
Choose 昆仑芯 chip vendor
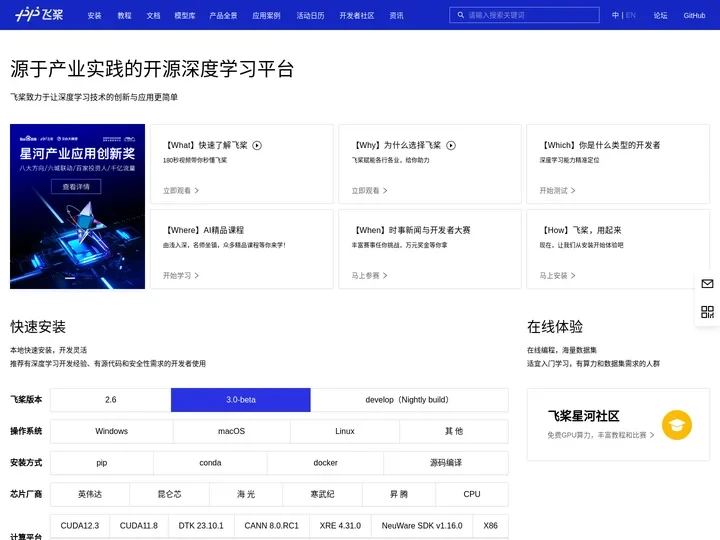click(x=169, y=494)
